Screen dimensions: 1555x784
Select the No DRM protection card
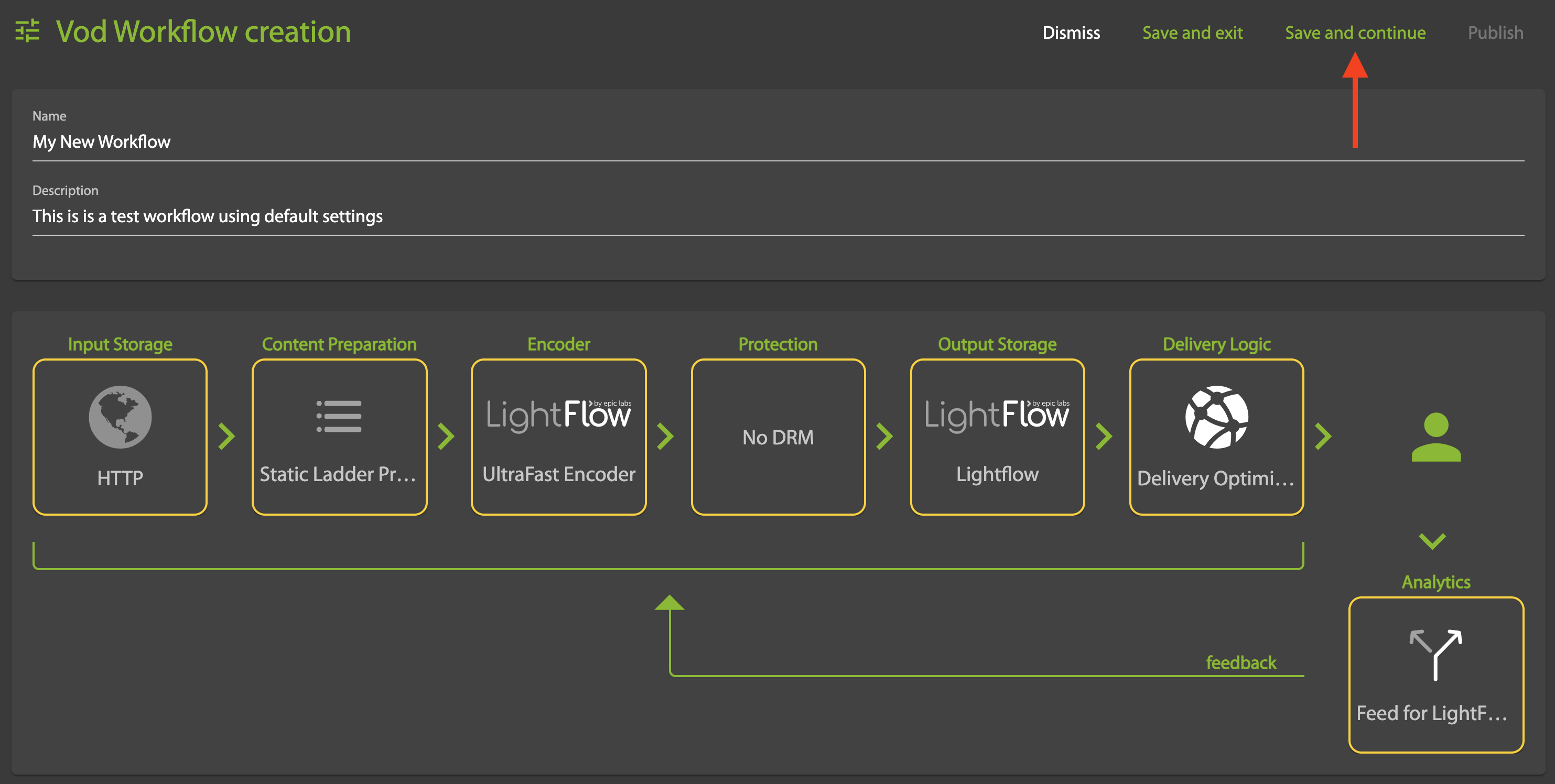click(x=777, y=437)
